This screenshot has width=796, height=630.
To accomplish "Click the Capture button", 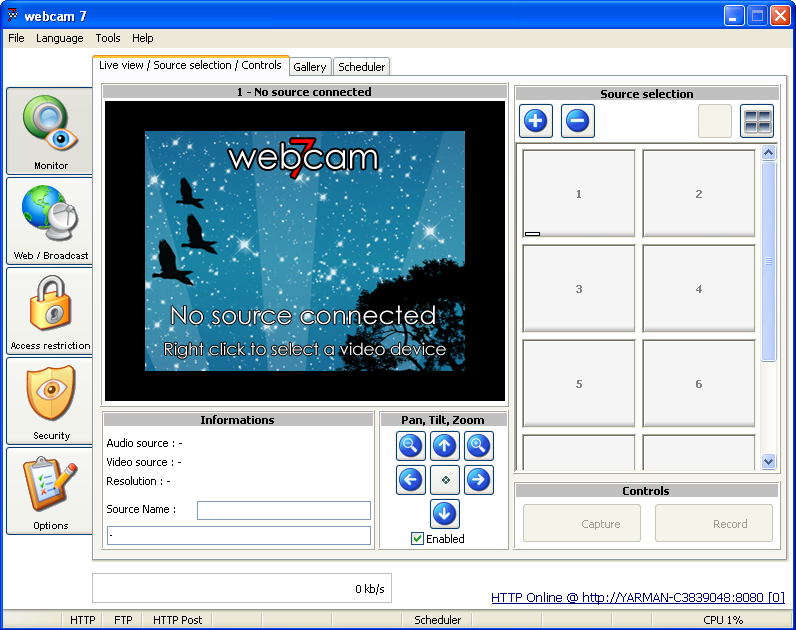I will click(x=582, y=523).
